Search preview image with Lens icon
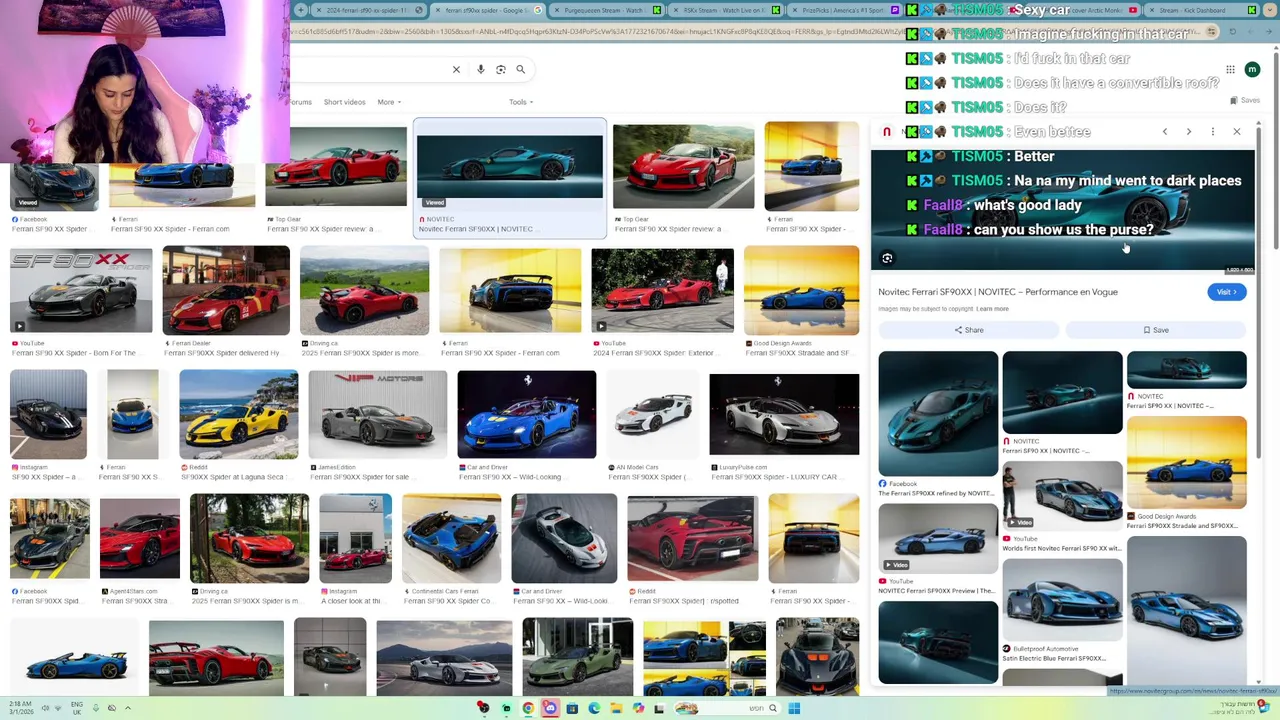1280x720 pixels. point(887,259)
